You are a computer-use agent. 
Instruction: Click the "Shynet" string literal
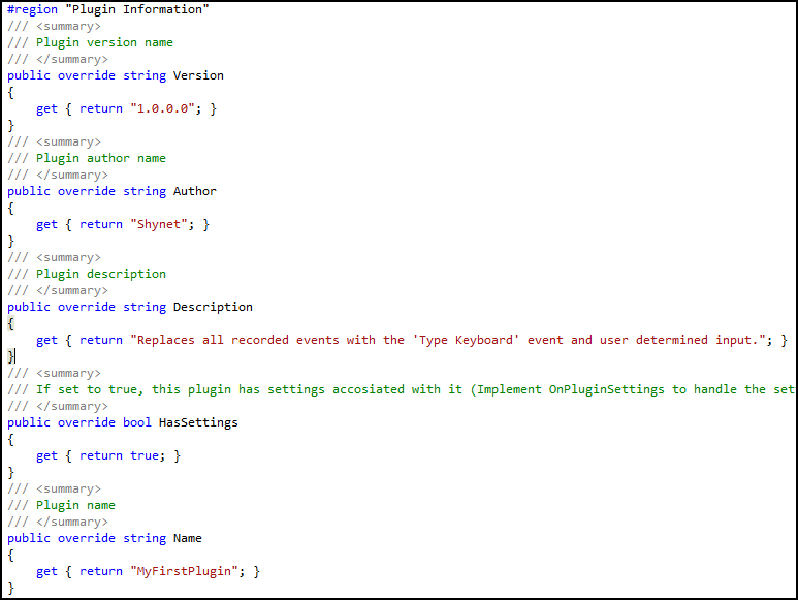159,224
